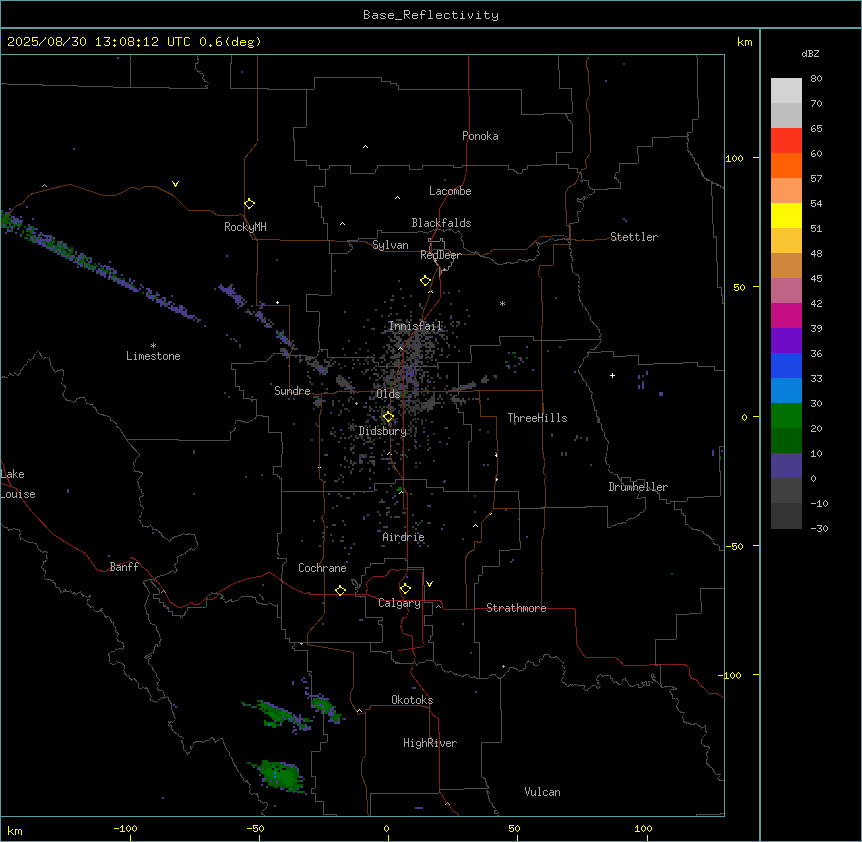Pick the pink 42-45 dBZ legend swatch

coord(786,291)
